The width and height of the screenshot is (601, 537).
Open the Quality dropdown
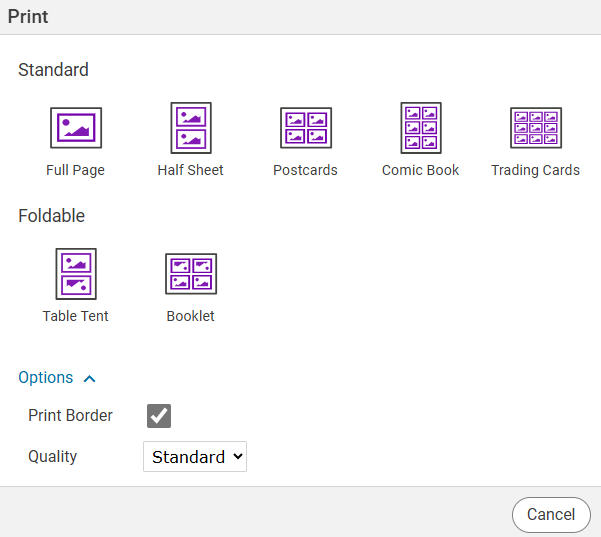pos(195,457)
